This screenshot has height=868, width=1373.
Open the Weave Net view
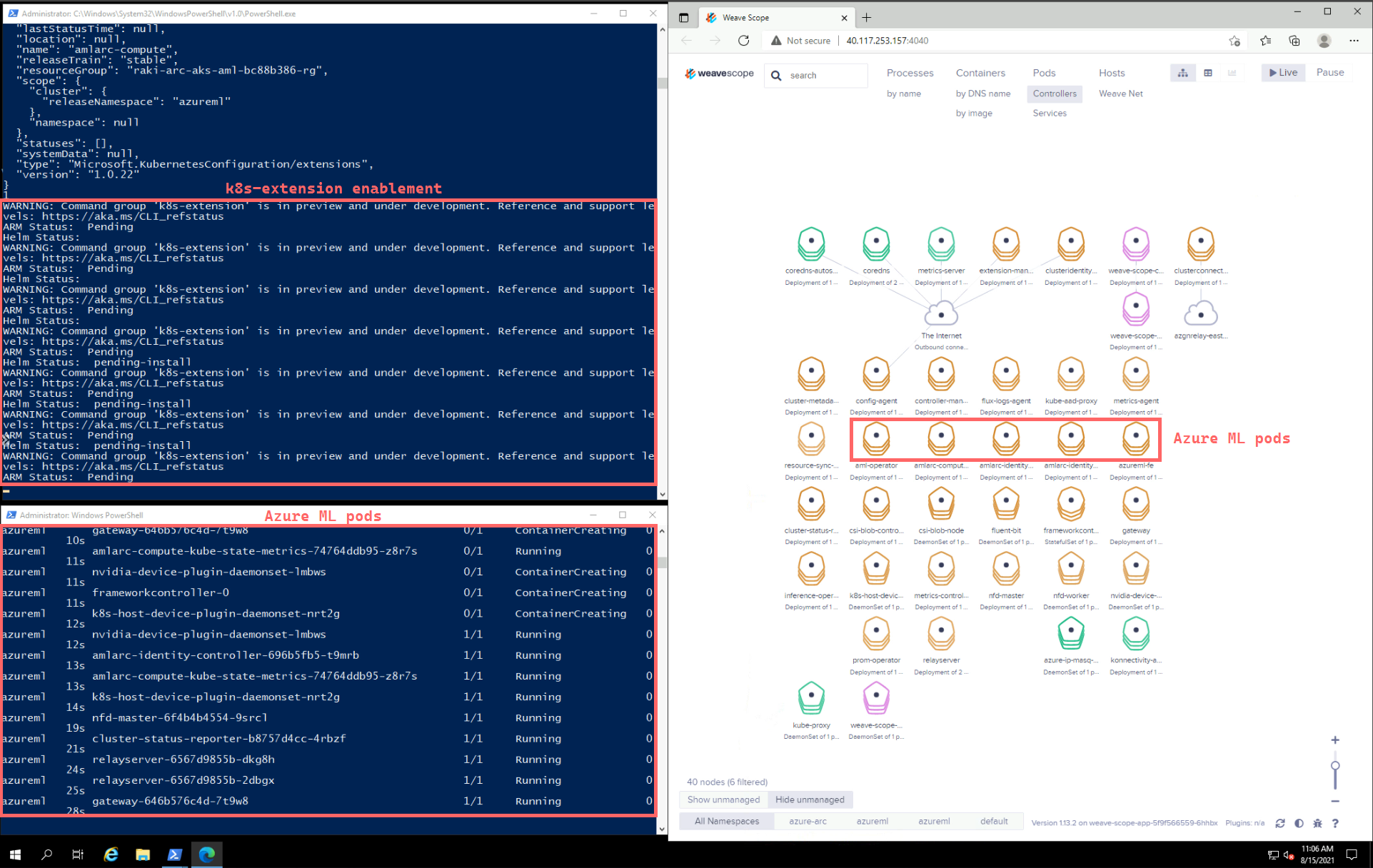point(1120,94)
